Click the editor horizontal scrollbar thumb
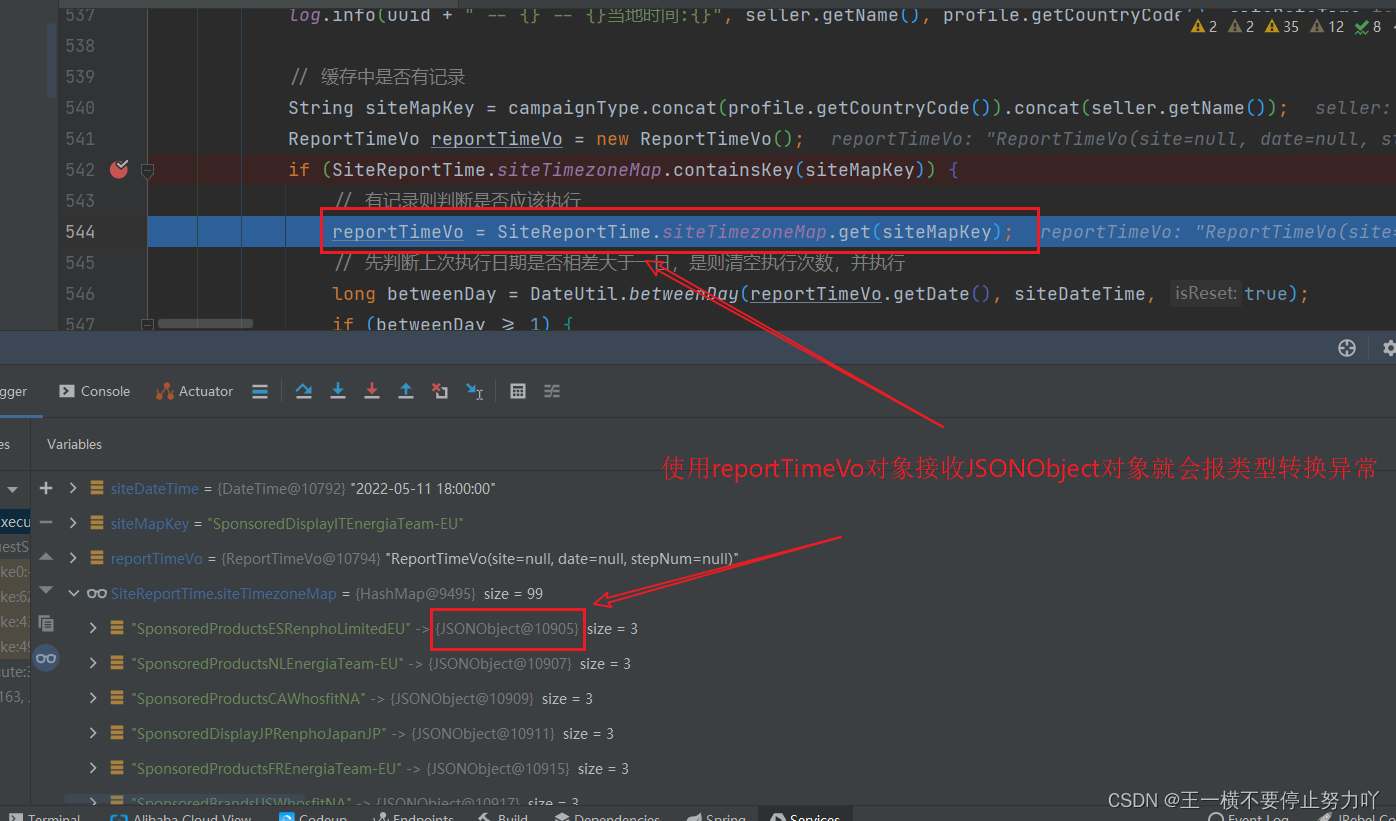Image resolution: width=1396 pixels, height=821 pixels. point(205,324)
